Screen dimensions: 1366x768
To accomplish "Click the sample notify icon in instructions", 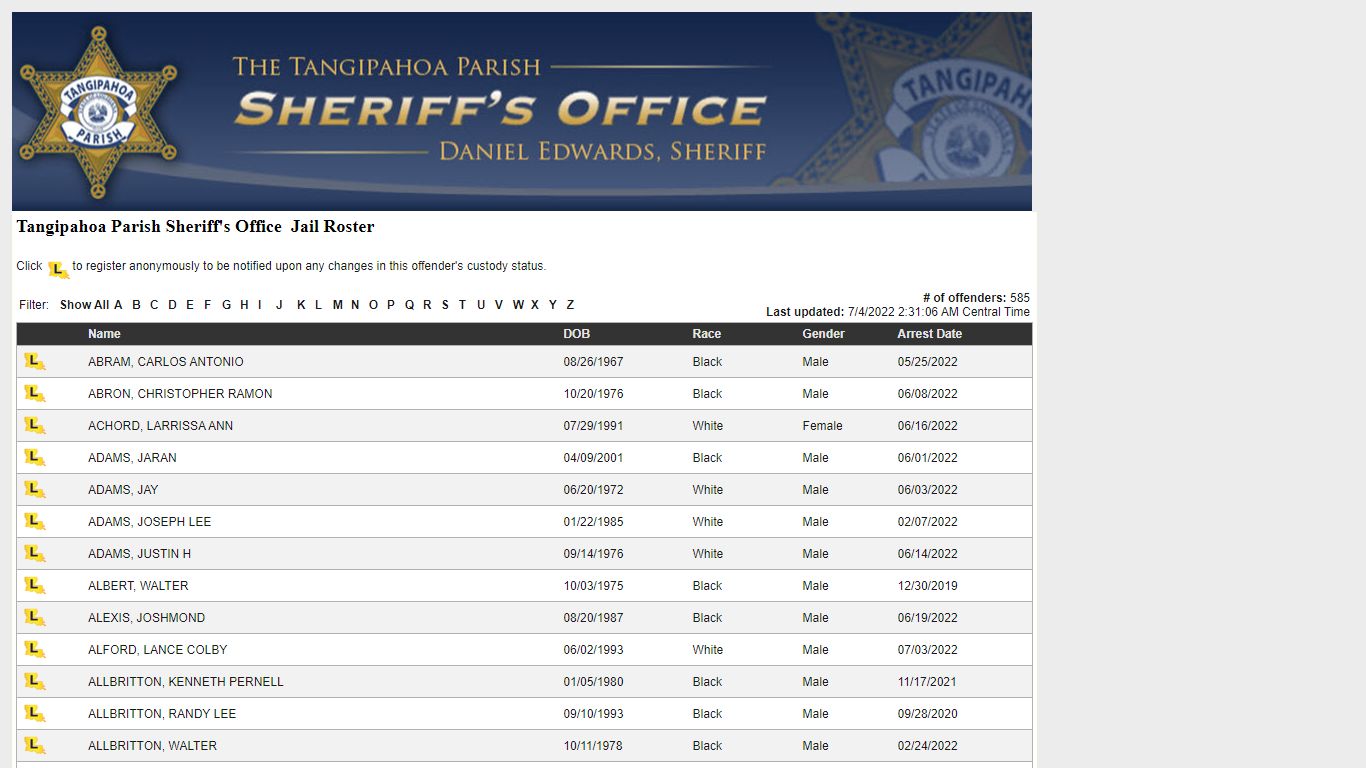I will pyautogui.click(x=58, y=269).
